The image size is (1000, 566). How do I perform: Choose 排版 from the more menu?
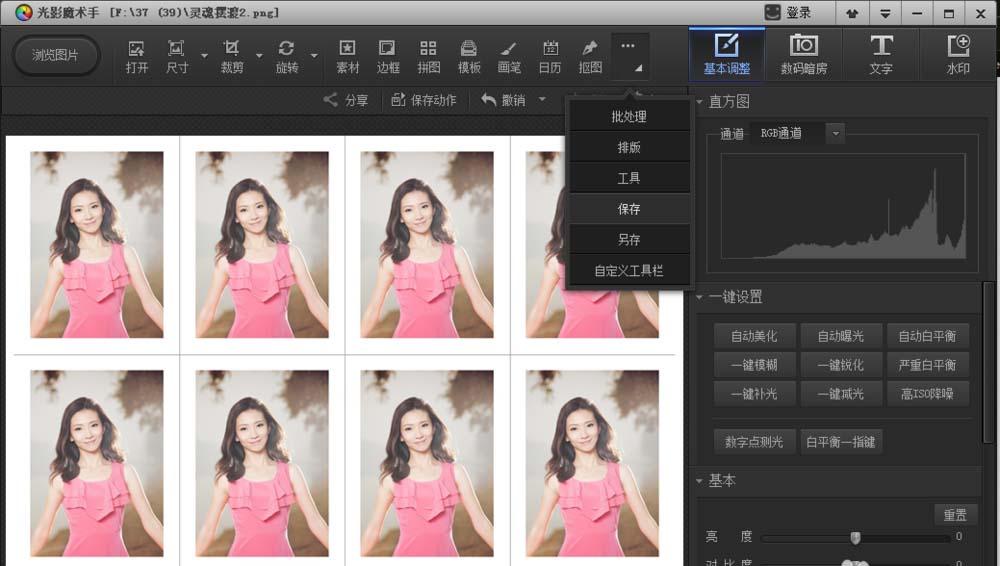tap(629, 147)
